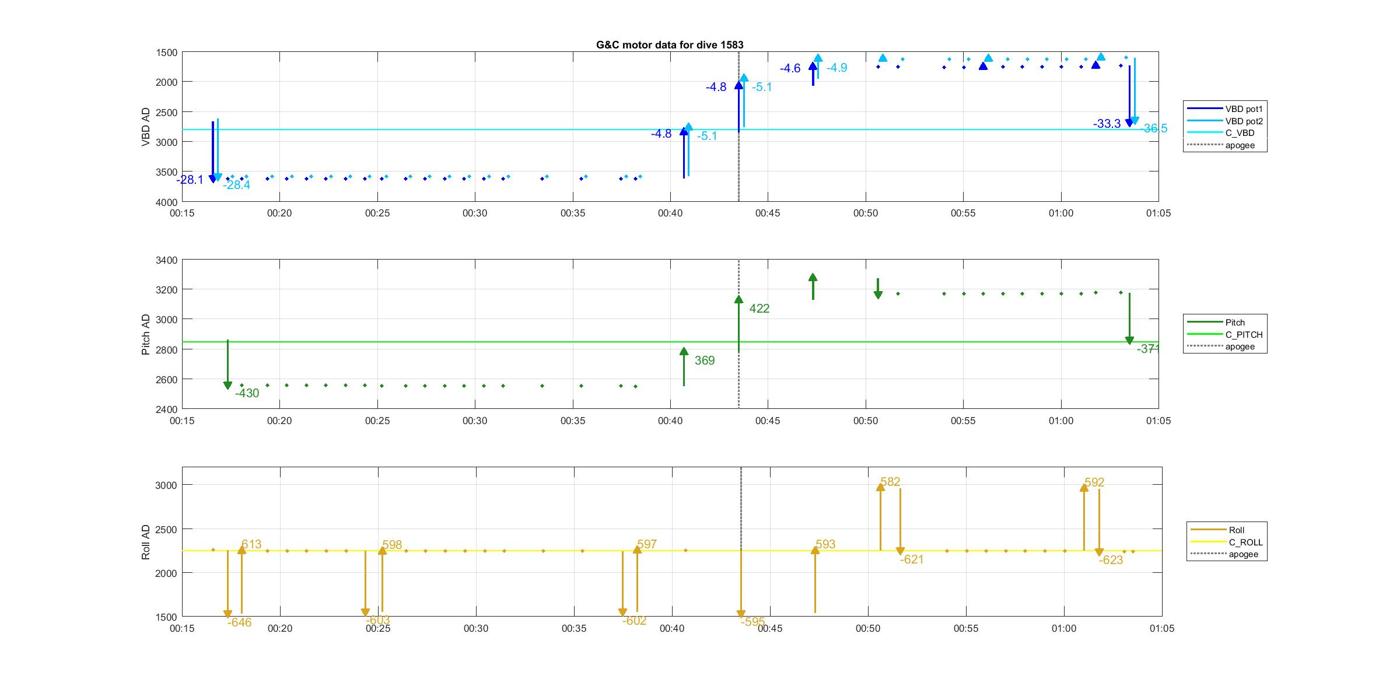Click the roll arrow labeled 582

point(881,515)
